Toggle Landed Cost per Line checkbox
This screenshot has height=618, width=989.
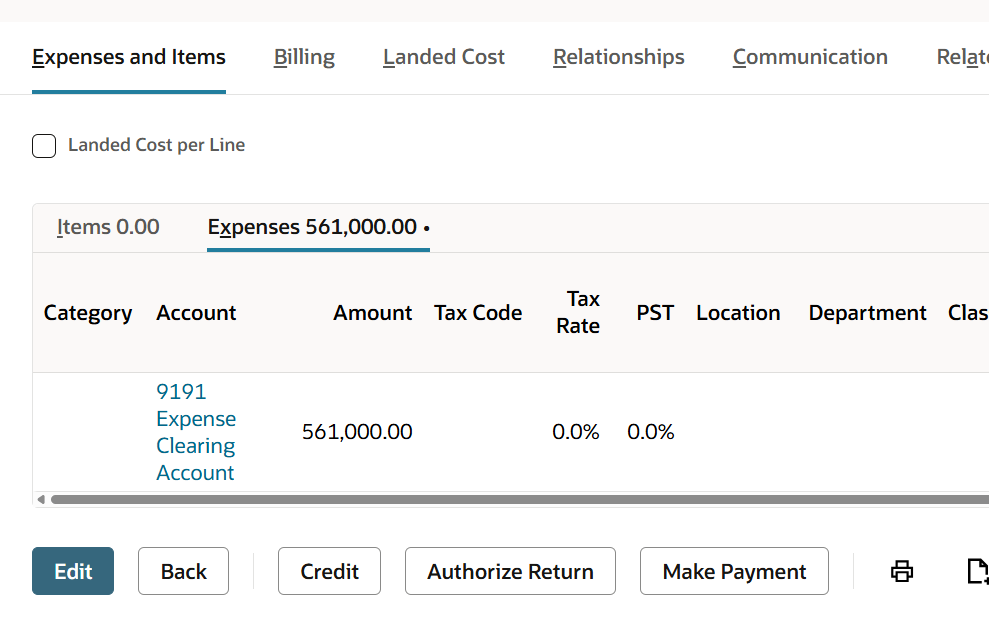click(44, 146)
